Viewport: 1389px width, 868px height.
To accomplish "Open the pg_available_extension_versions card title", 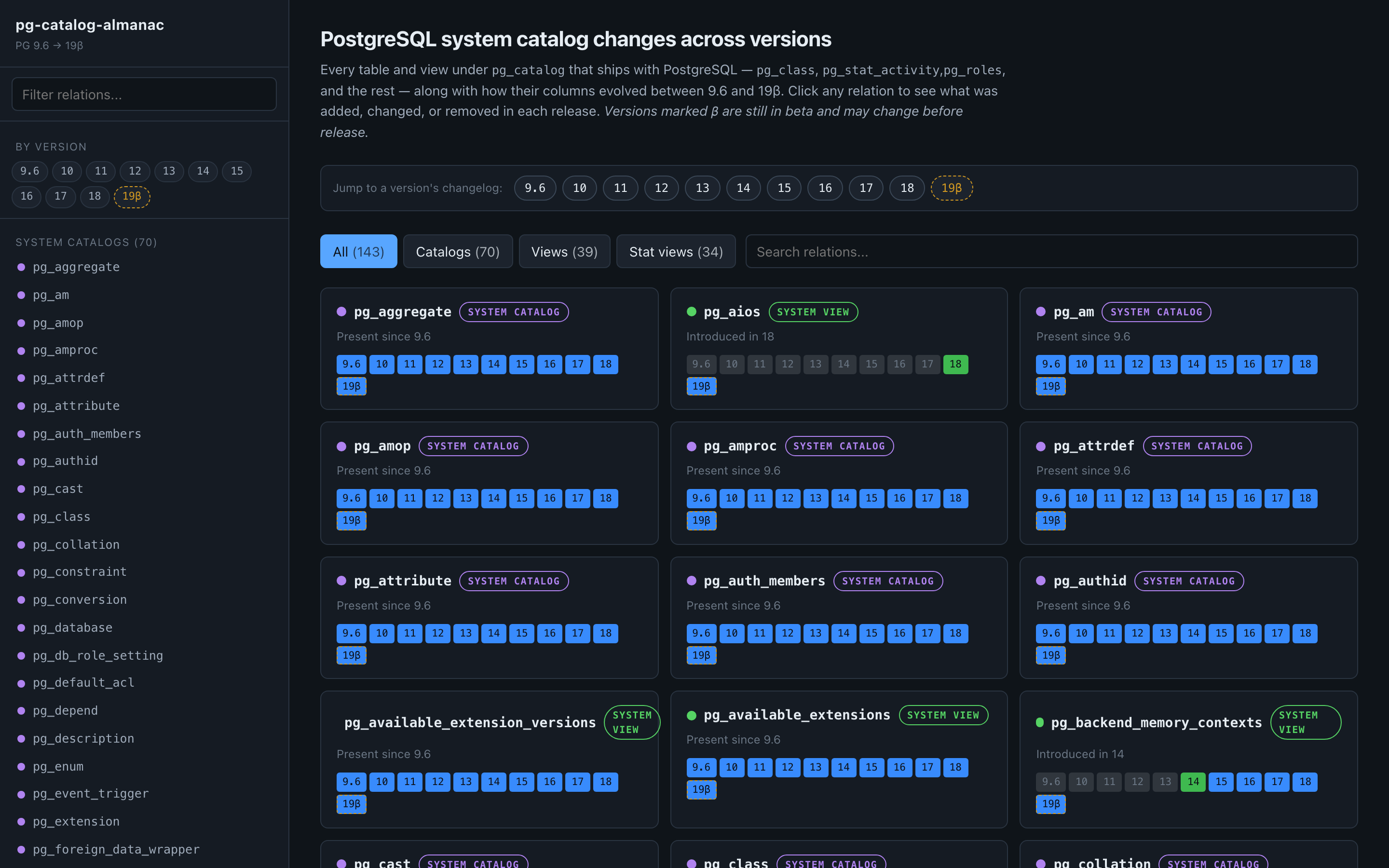I will click(x=470, y=722).
